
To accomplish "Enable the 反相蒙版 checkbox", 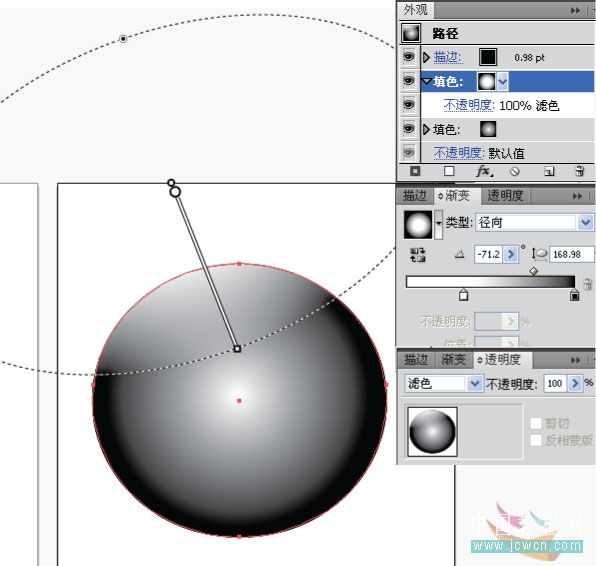I will click(x=536, y=441).
